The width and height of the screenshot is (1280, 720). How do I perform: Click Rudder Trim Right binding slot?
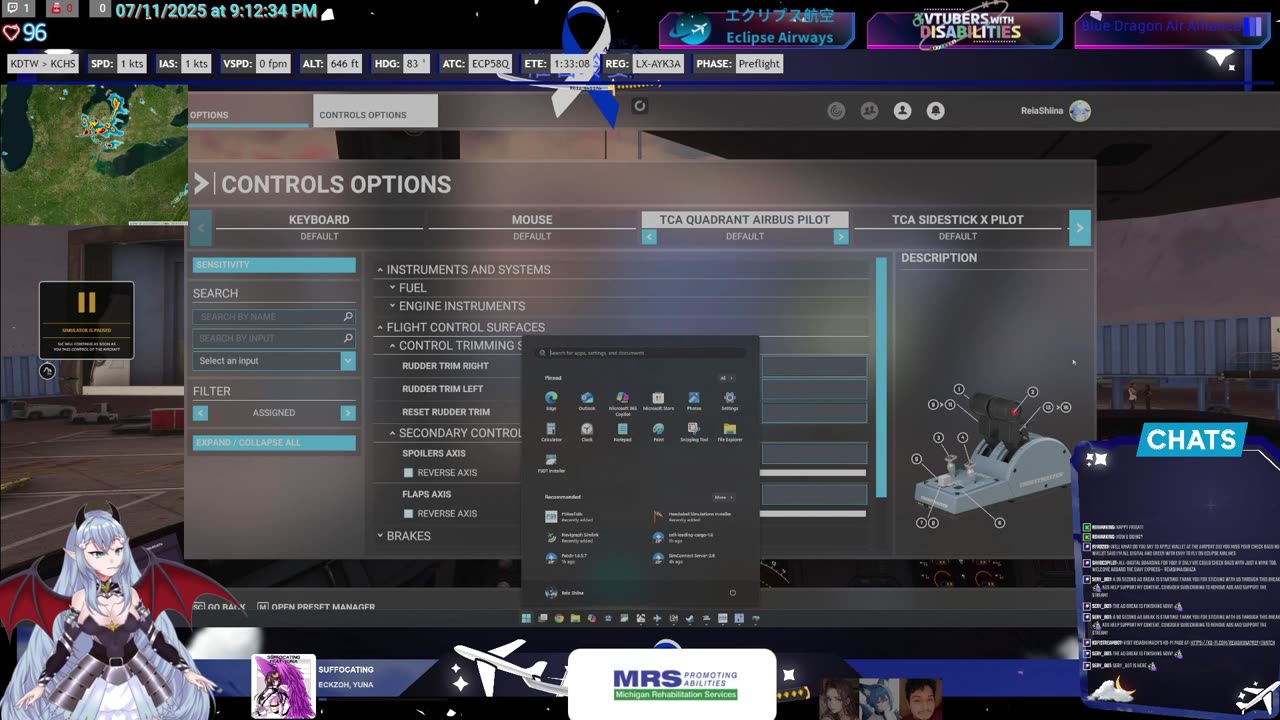click(x=814, y=366)
